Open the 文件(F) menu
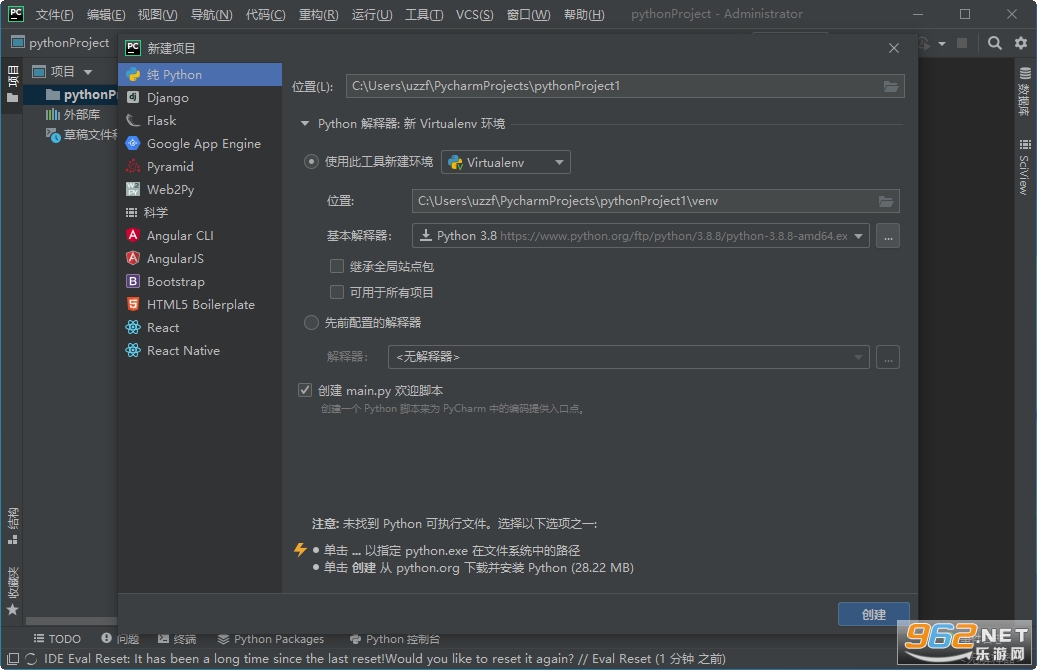 [x=54, y=14]
